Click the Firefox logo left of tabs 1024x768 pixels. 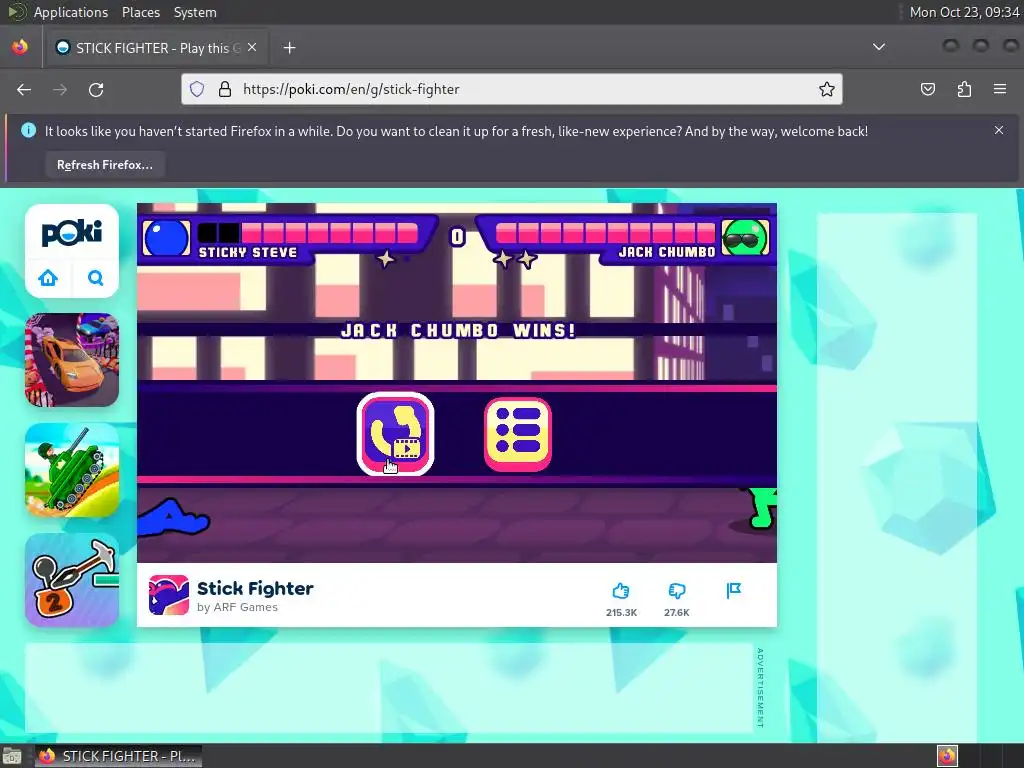click(20, 47)
